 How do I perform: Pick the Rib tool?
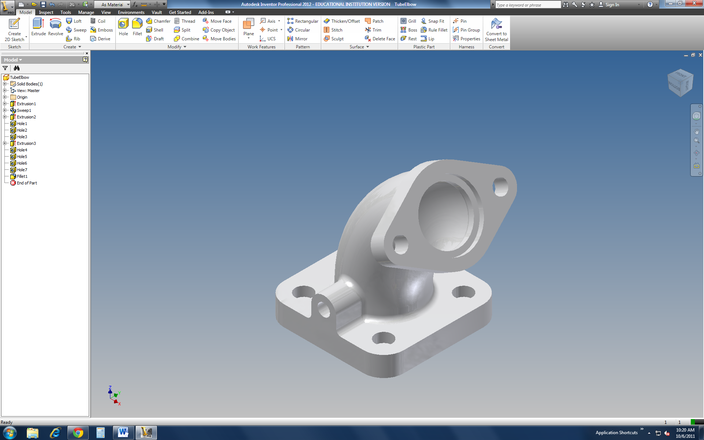pos(73,39)
